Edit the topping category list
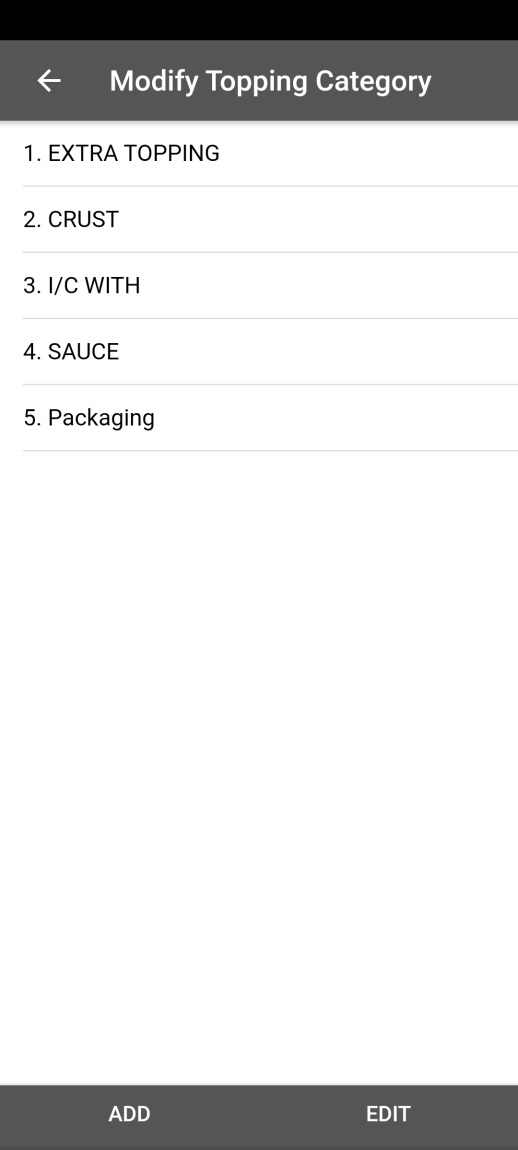Screen dimensions: 518x1150 click(x=388, y=1113)
